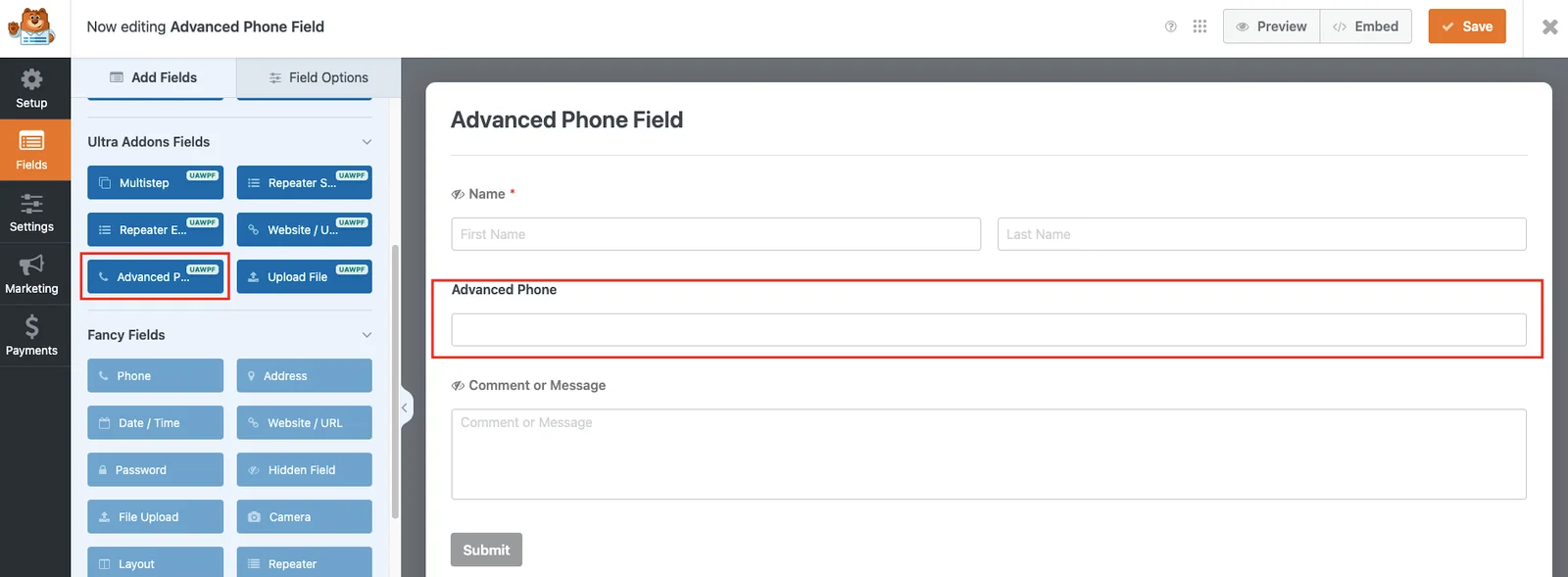Image resolution: width=1568 pixels, height=577 pixels.
Task: Collapse the Fancy Fields section
Action: [x=367, y=335]
